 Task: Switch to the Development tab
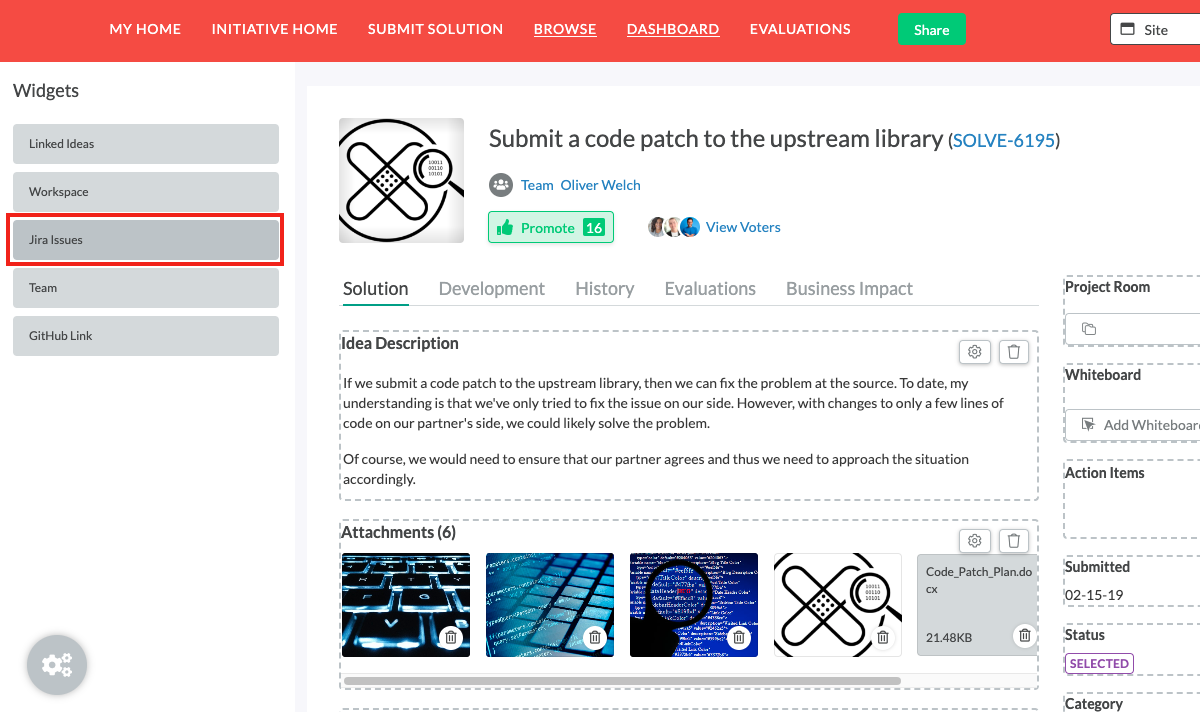tap(492, 288)
